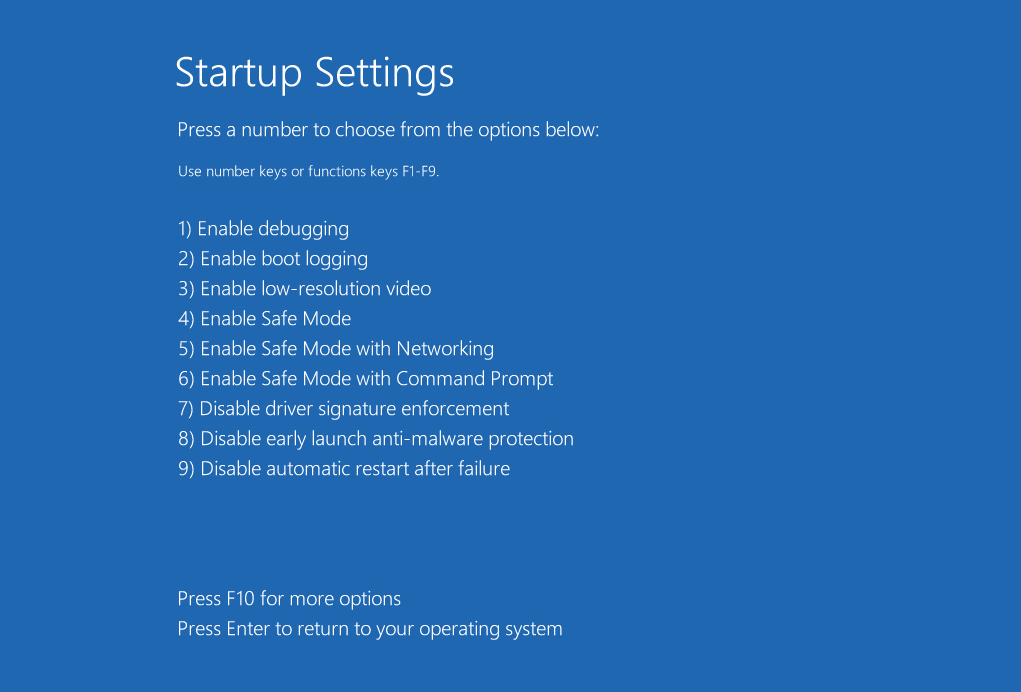The height and width of the screenshot is (692, 1021).
Task: Click the return to your operating system line
Action: click(370, 629)
